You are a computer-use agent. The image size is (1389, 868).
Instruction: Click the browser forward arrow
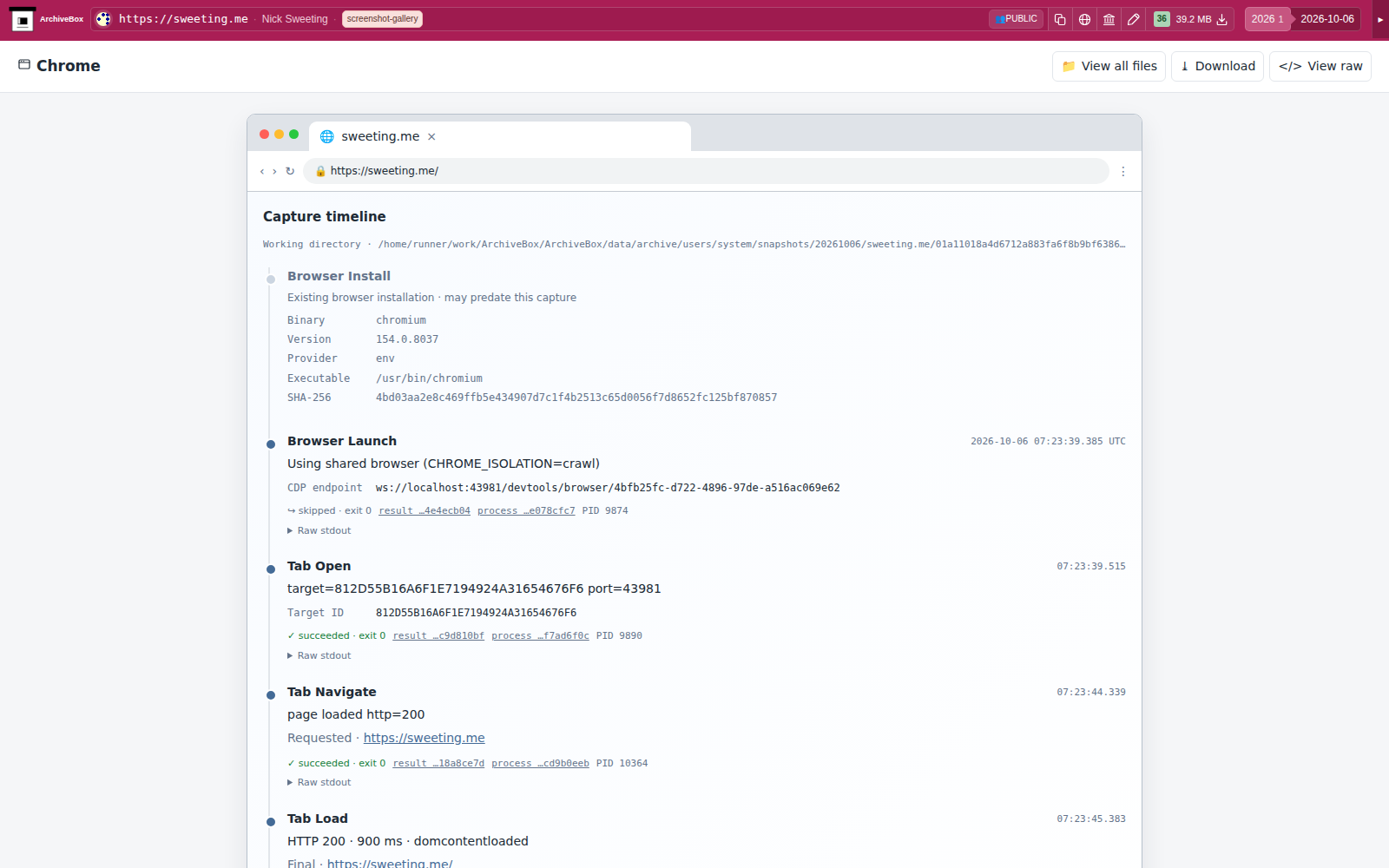pos(274,171)
